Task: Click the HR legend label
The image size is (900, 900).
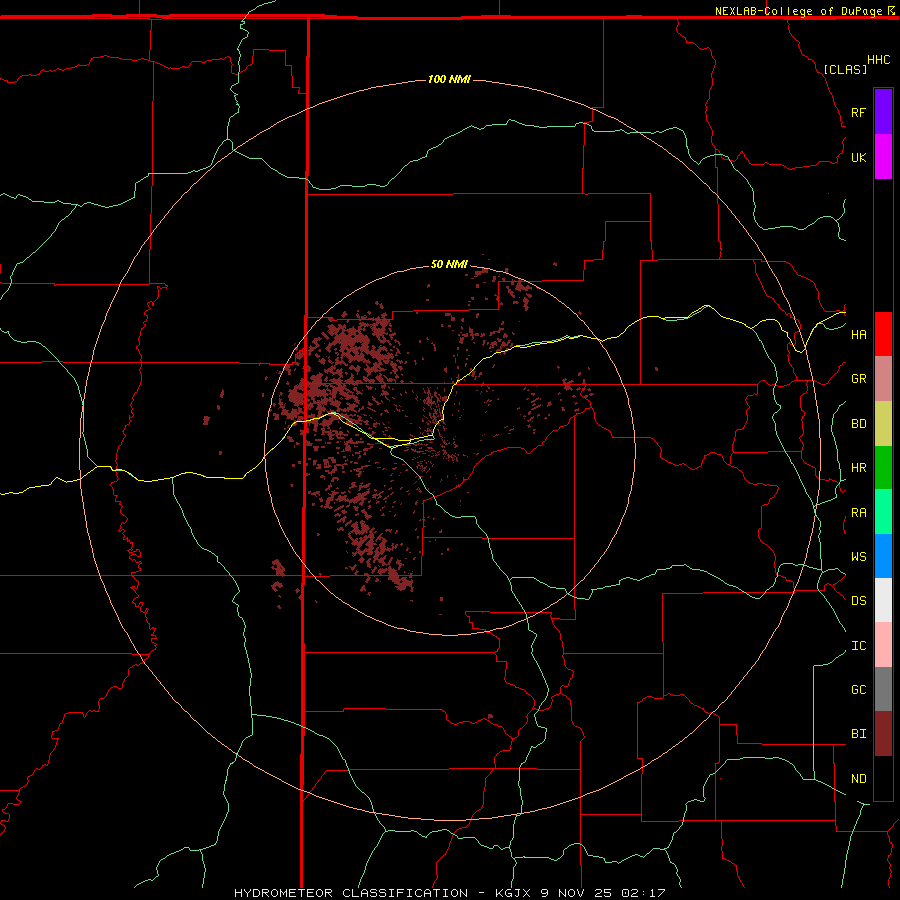Action: click(858, 468)
